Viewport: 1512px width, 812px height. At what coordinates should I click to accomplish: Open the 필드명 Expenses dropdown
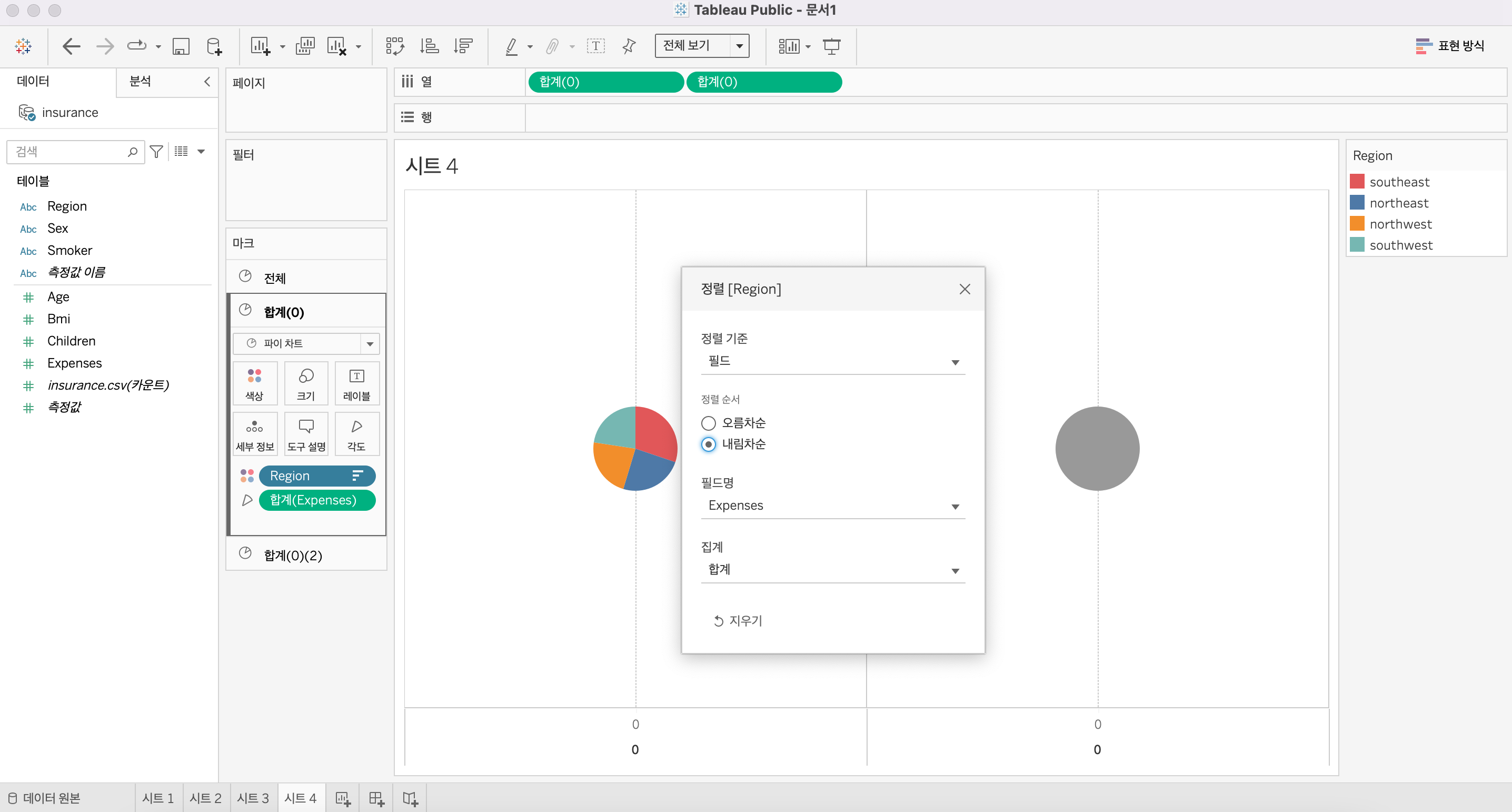tap(832, 506)
